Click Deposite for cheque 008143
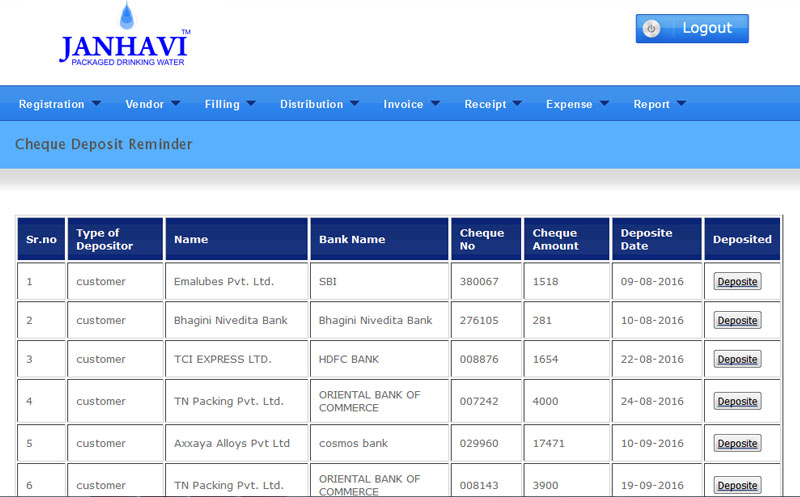 (737, 485)
